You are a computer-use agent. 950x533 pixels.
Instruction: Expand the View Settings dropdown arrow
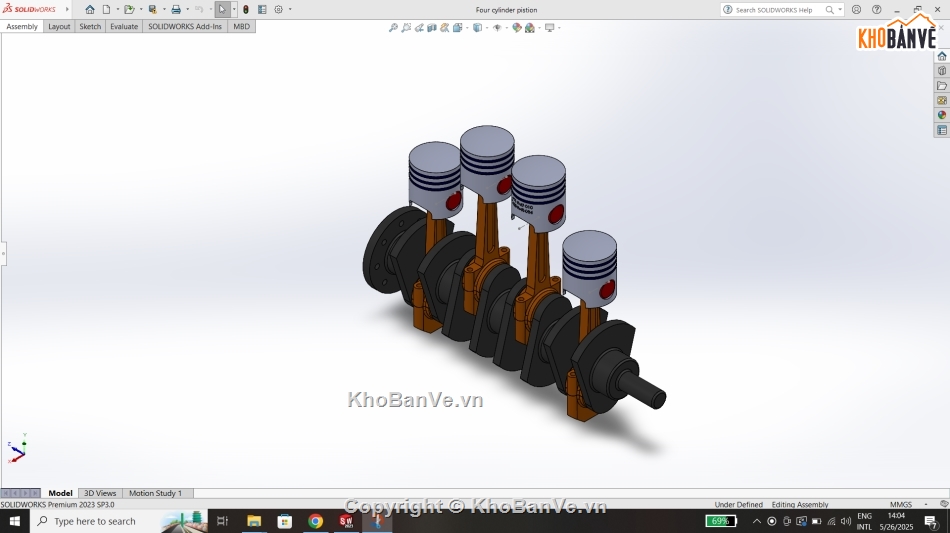[559, 27]
